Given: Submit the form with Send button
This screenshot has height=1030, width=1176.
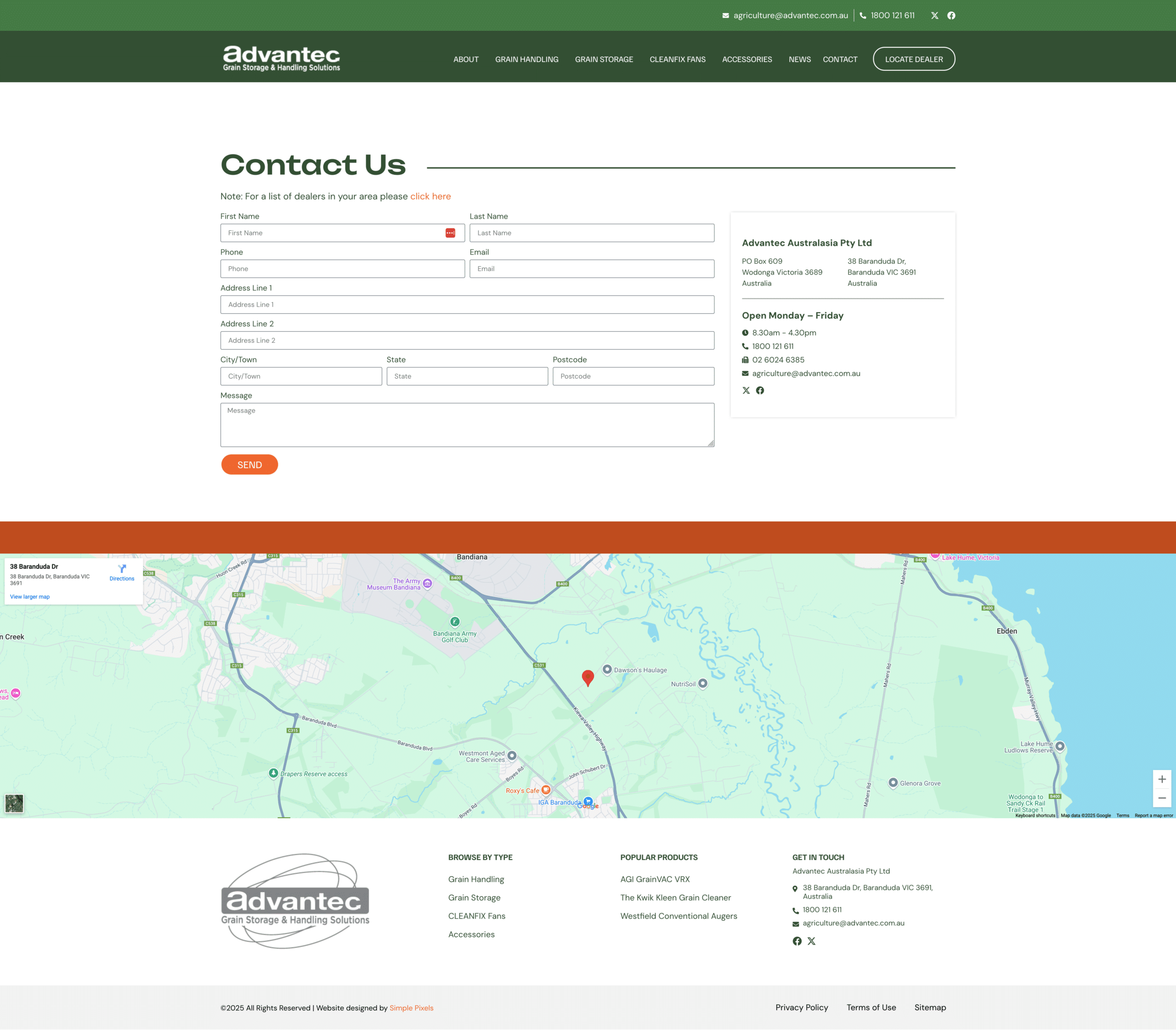Looking at the screenshot, I should tap(249, 464).
